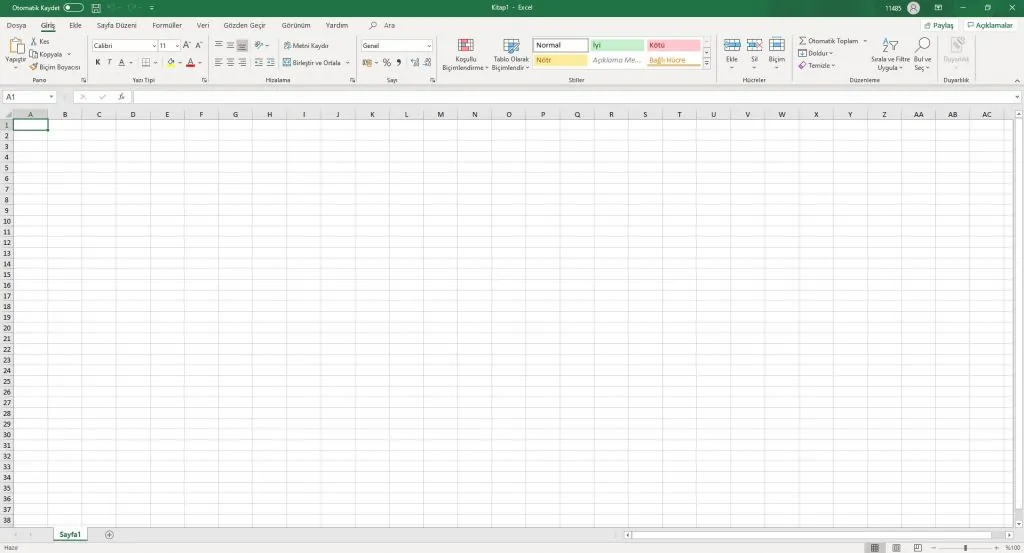
Task: Toggle the Otomatik Kaydet switch
Action: tap(74, 7)
